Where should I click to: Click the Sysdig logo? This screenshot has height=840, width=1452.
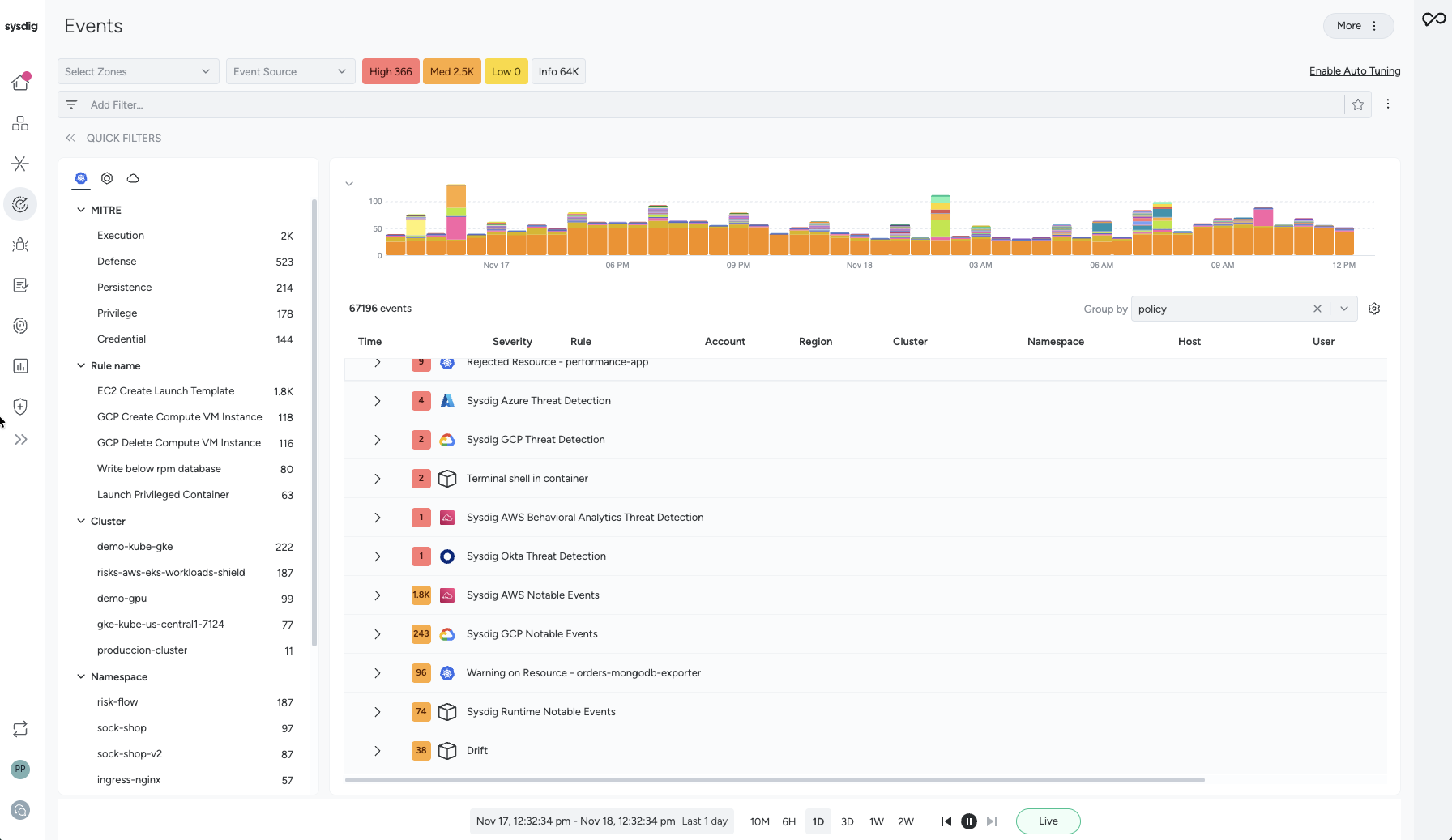pos(21,26)
